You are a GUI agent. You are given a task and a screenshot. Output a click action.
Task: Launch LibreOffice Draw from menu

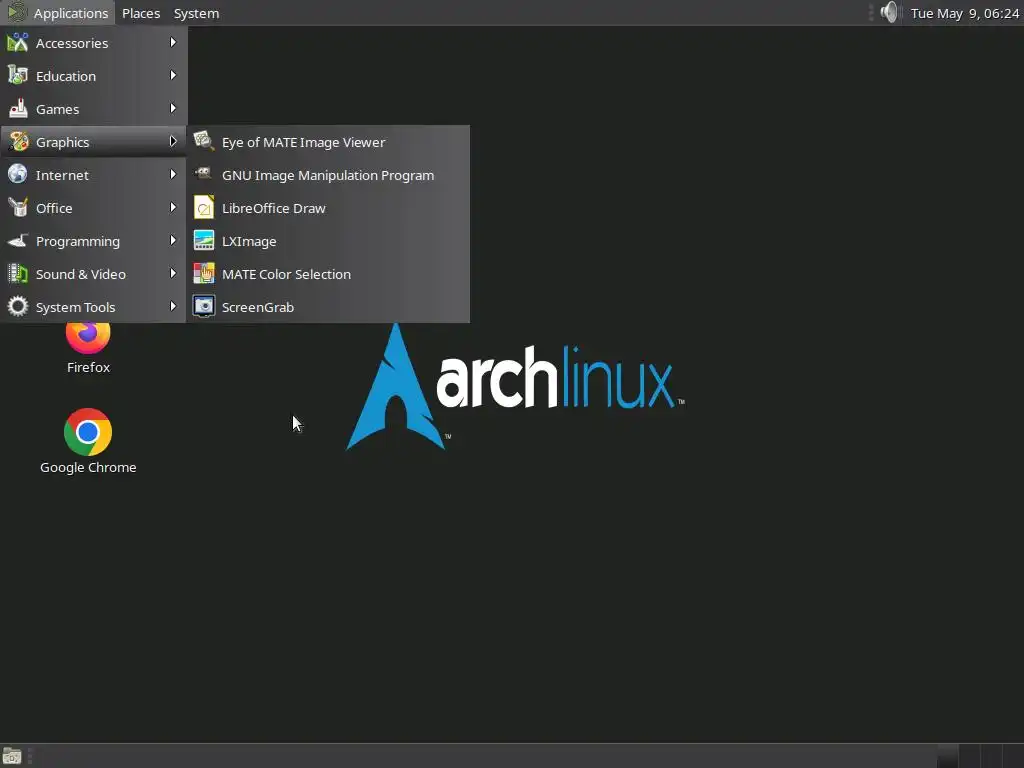tap(328, 208)
